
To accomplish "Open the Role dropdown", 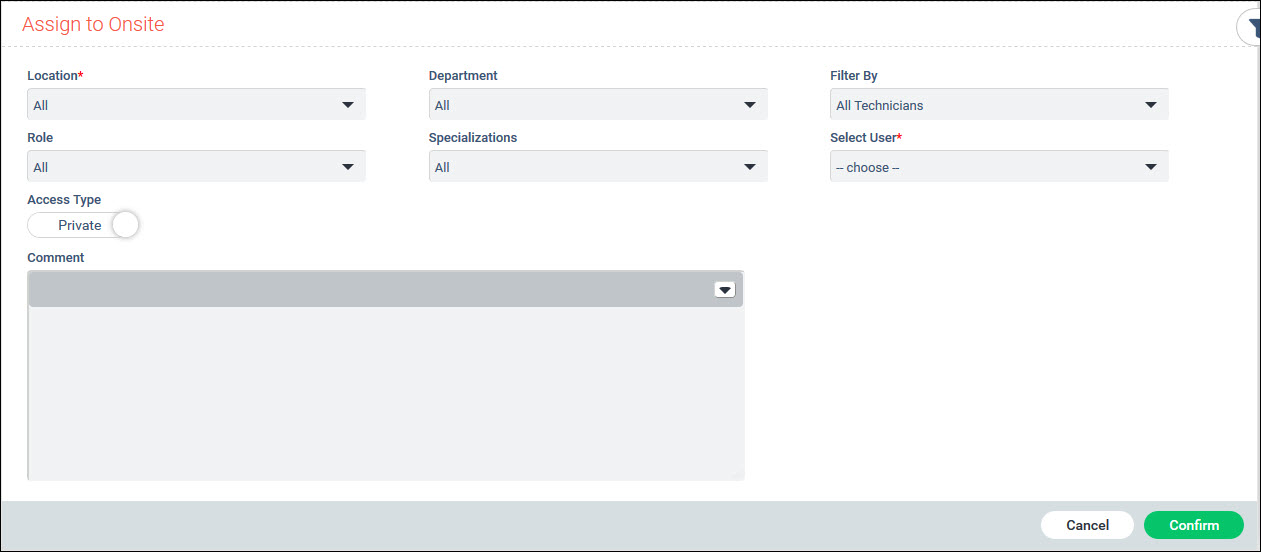I will coord(196,167).
